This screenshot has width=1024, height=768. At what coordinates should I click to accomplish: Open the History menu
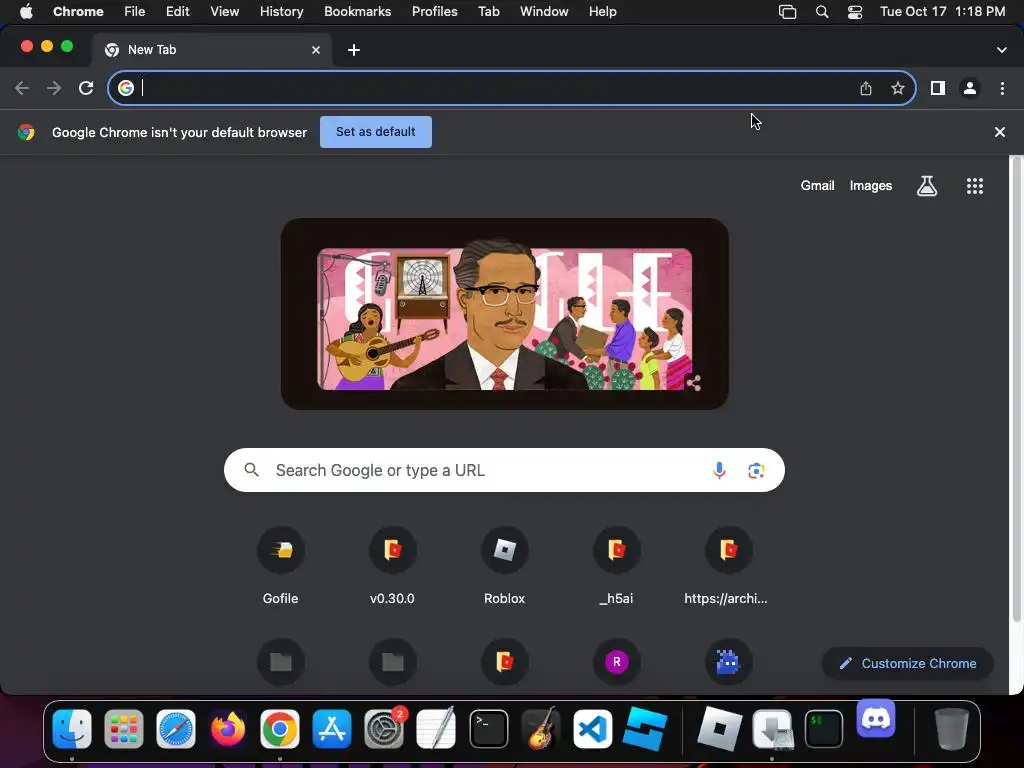coord(281,12)
